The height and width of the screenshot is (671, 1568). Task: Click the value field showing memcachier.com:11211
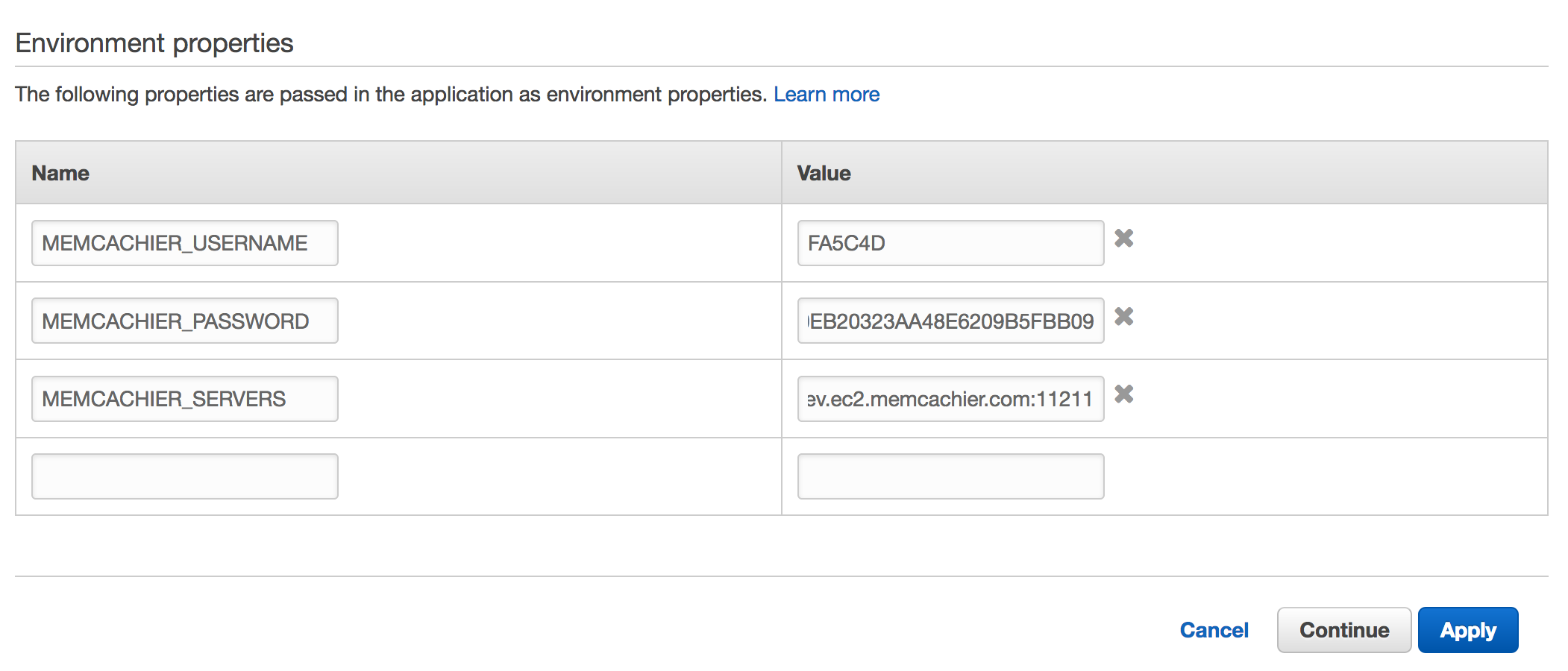(950, 398)
